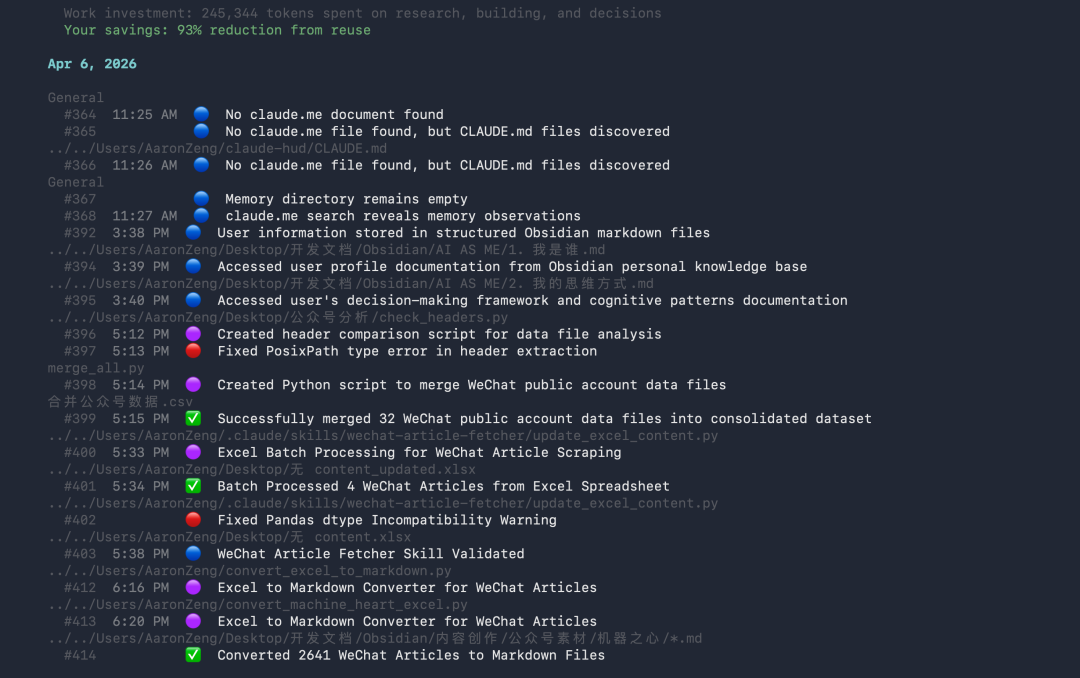This screenshot has width=1080, height=678.
Task: Click the red circle on entry #397
Action: coord(193,351)
